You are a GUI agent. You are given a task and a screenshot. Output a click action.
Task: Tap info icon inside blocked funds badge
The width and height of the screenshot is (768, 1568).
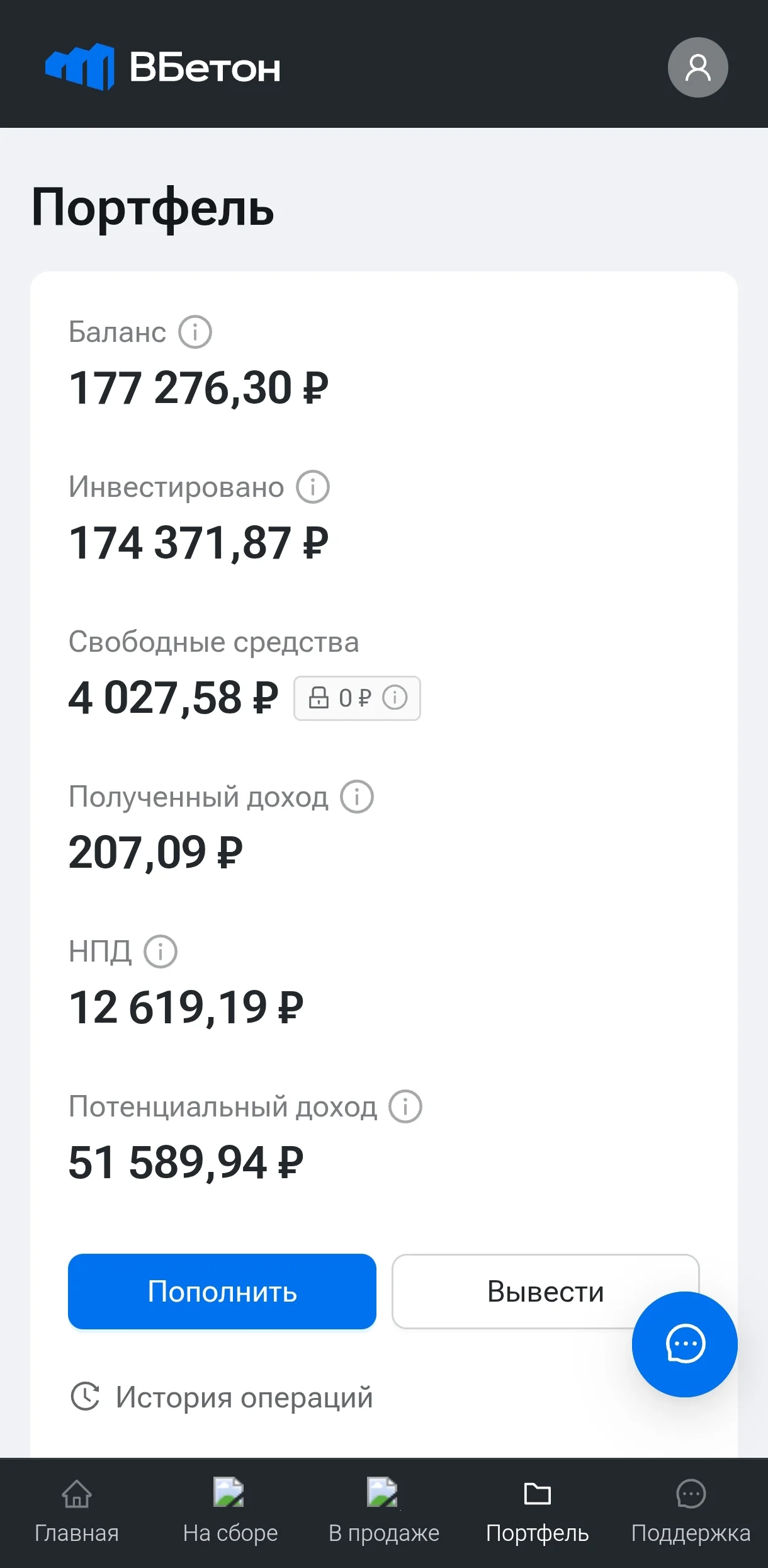tap(395, 698)
